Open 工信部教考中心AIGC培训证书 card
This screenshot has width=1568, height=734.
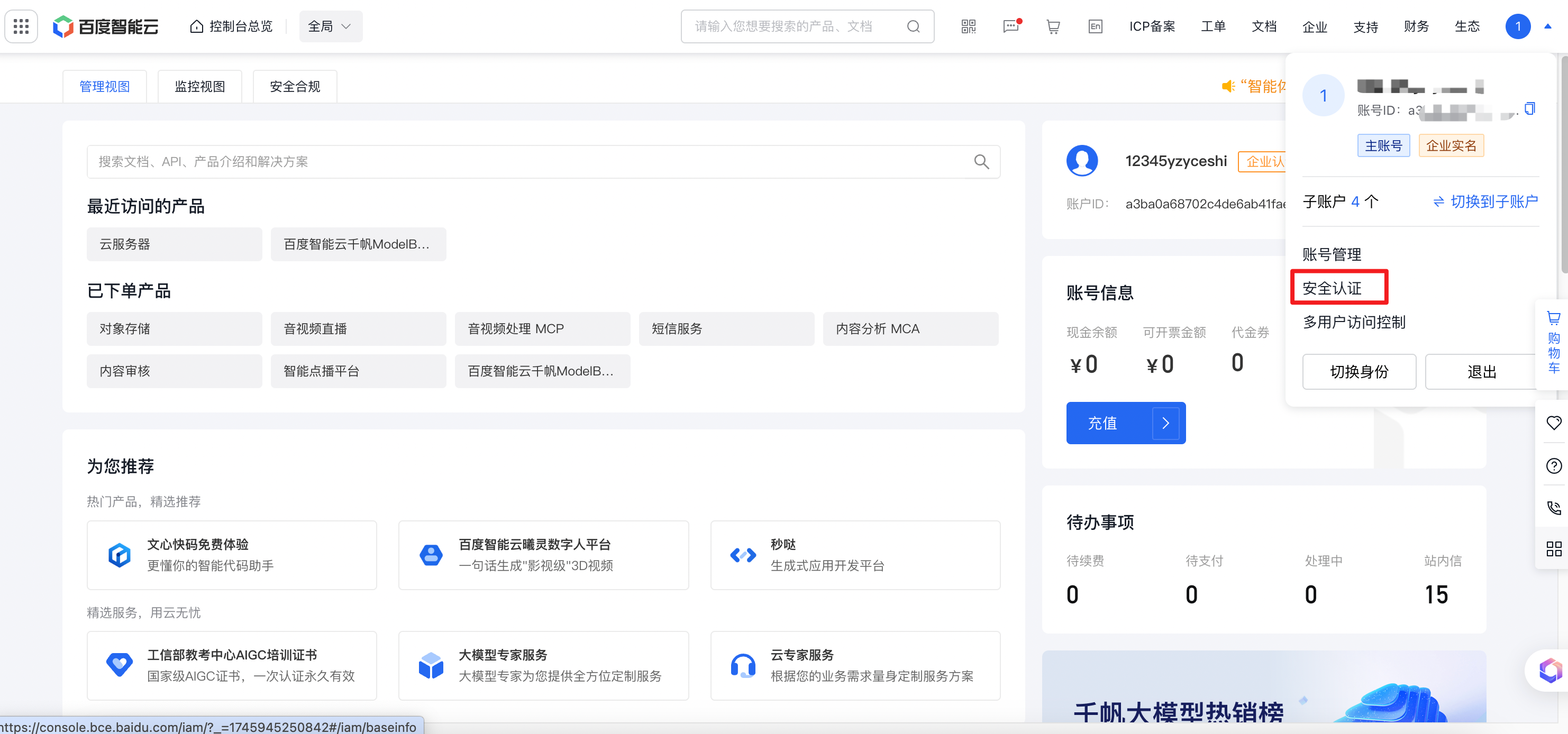[x=231, y=665]
